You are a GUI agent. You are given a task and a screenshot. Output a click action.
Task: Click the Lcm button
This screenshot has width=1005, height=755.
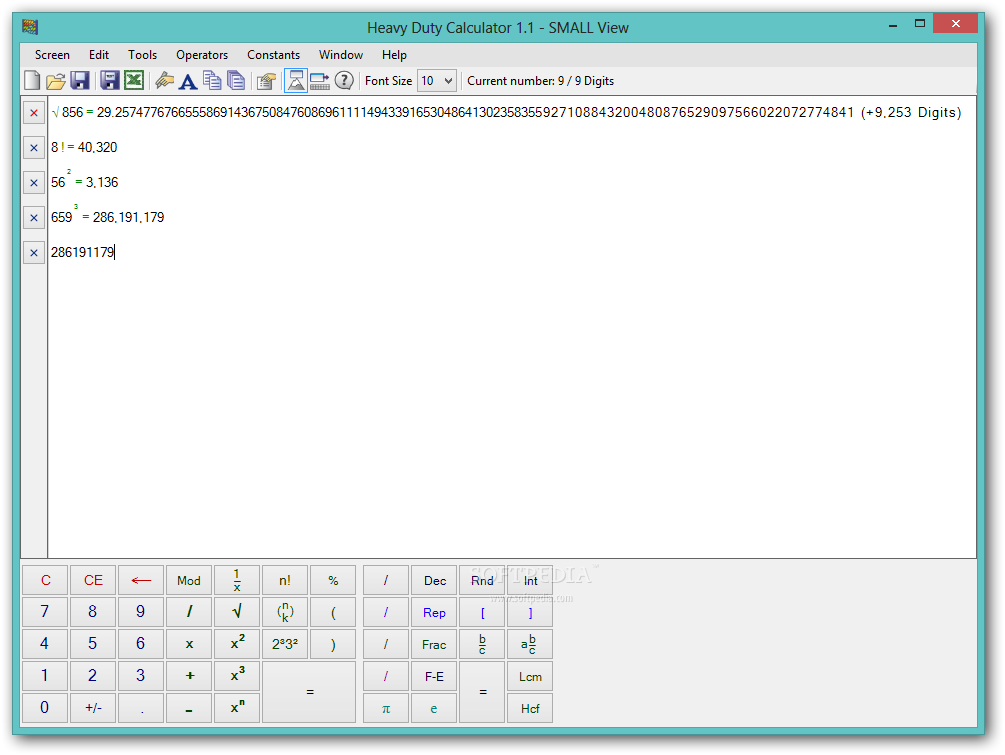(529, 676)
